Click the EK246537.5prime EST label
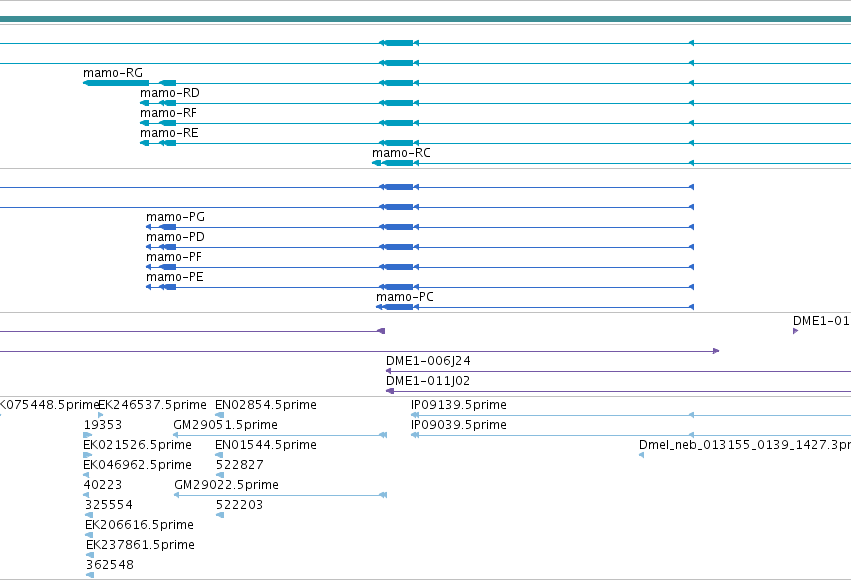The image size is (851, 580). click(152, 405)
